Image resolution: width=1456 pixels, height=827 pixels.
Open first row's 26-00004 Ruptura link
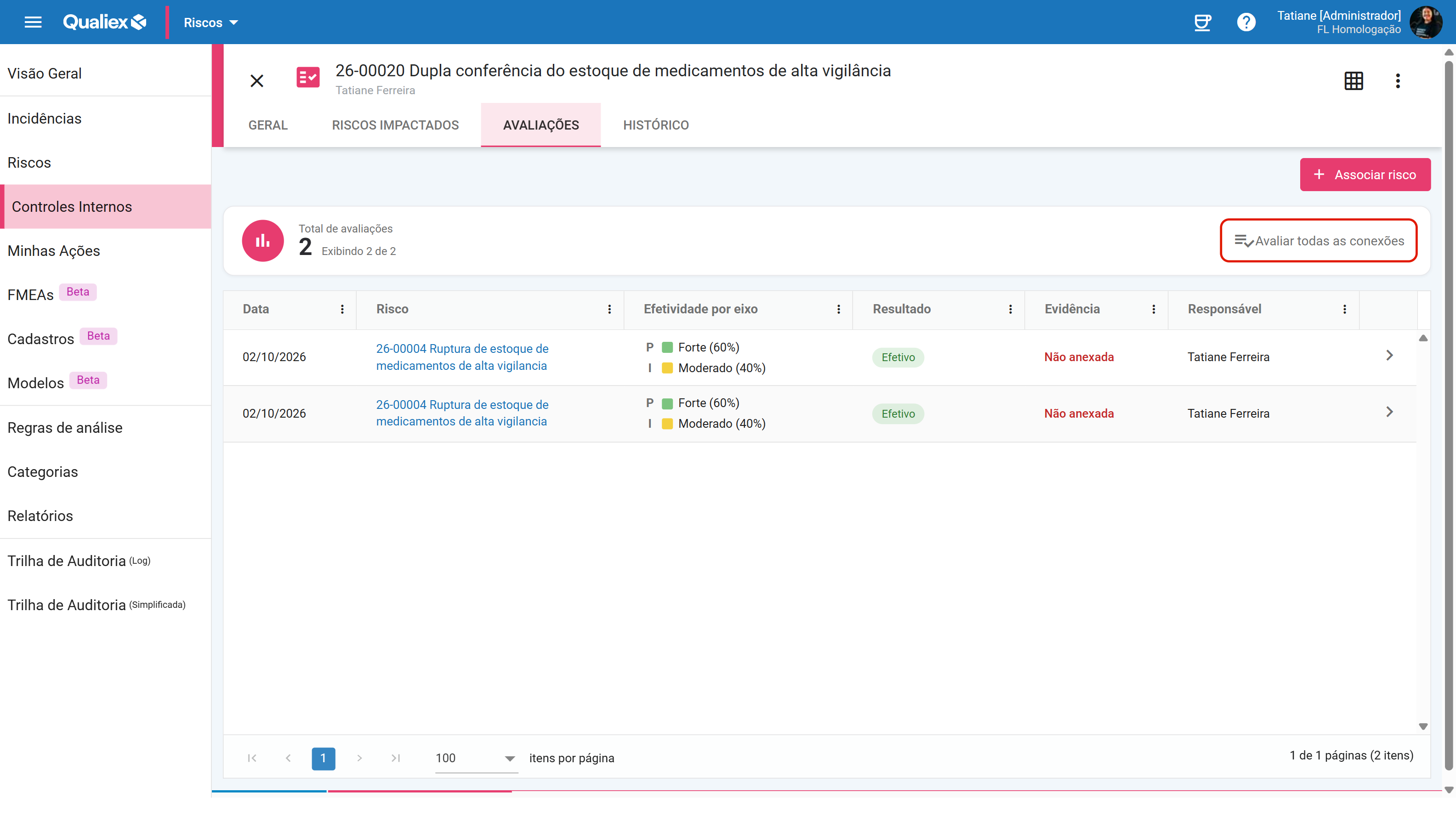coord(462,357)
